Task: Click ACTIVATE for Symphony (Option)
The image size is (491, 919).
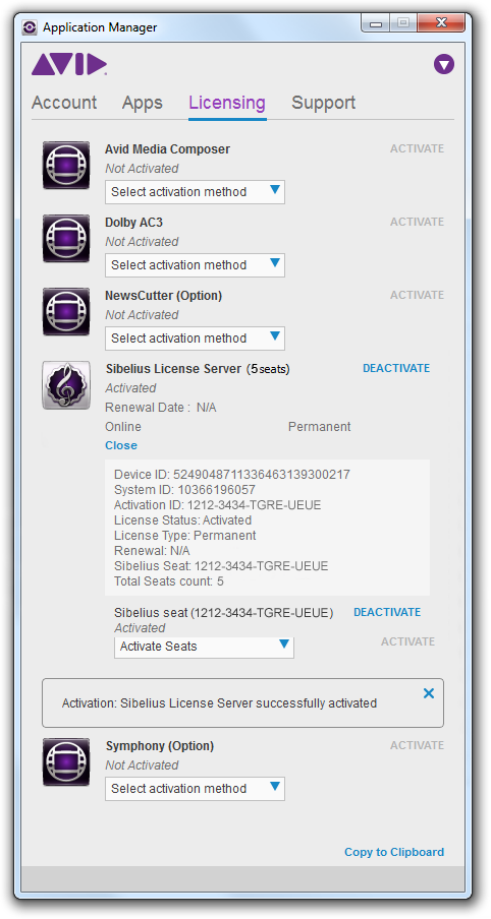Action: click(x=417, y=746)
